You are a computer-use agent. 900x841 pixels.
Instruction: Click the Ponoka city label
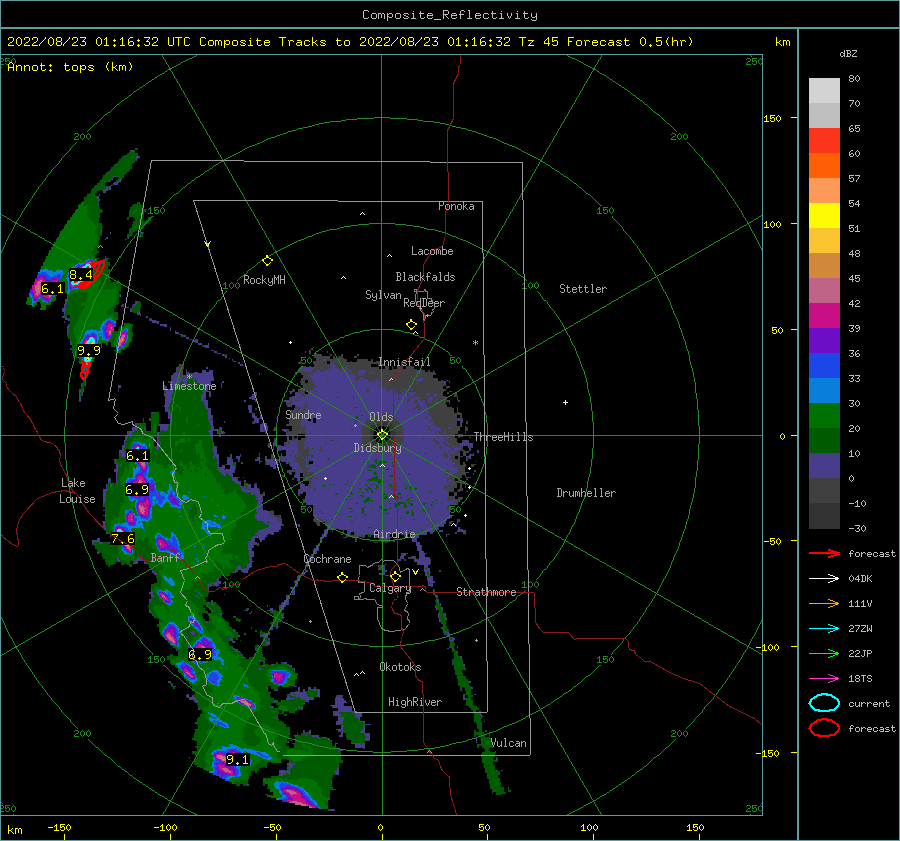[456, 206]
